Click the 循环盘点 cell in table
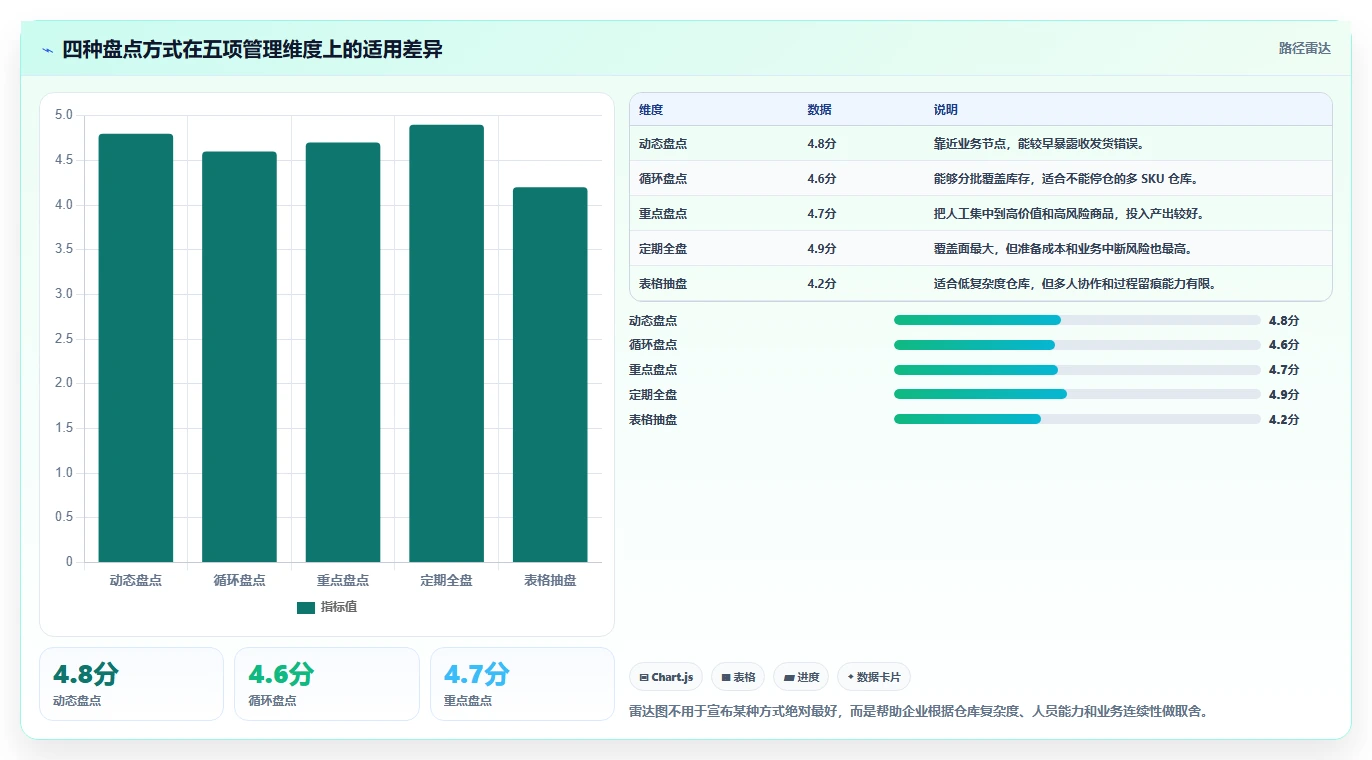This screenshot has height=760, width=1372. [663, 179]
